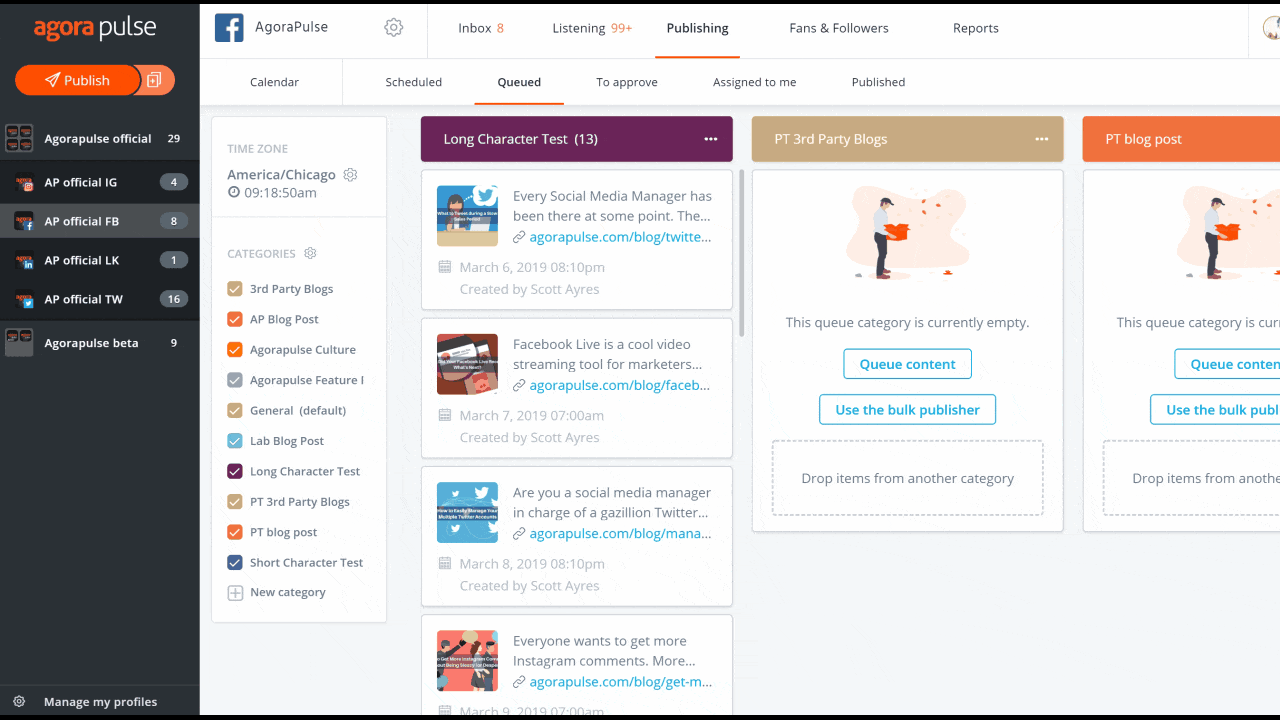This screenshot has width=1280, height=720.
Task: Toggle 3rd Party Blogs category checkbox
Action: point(235,289)
